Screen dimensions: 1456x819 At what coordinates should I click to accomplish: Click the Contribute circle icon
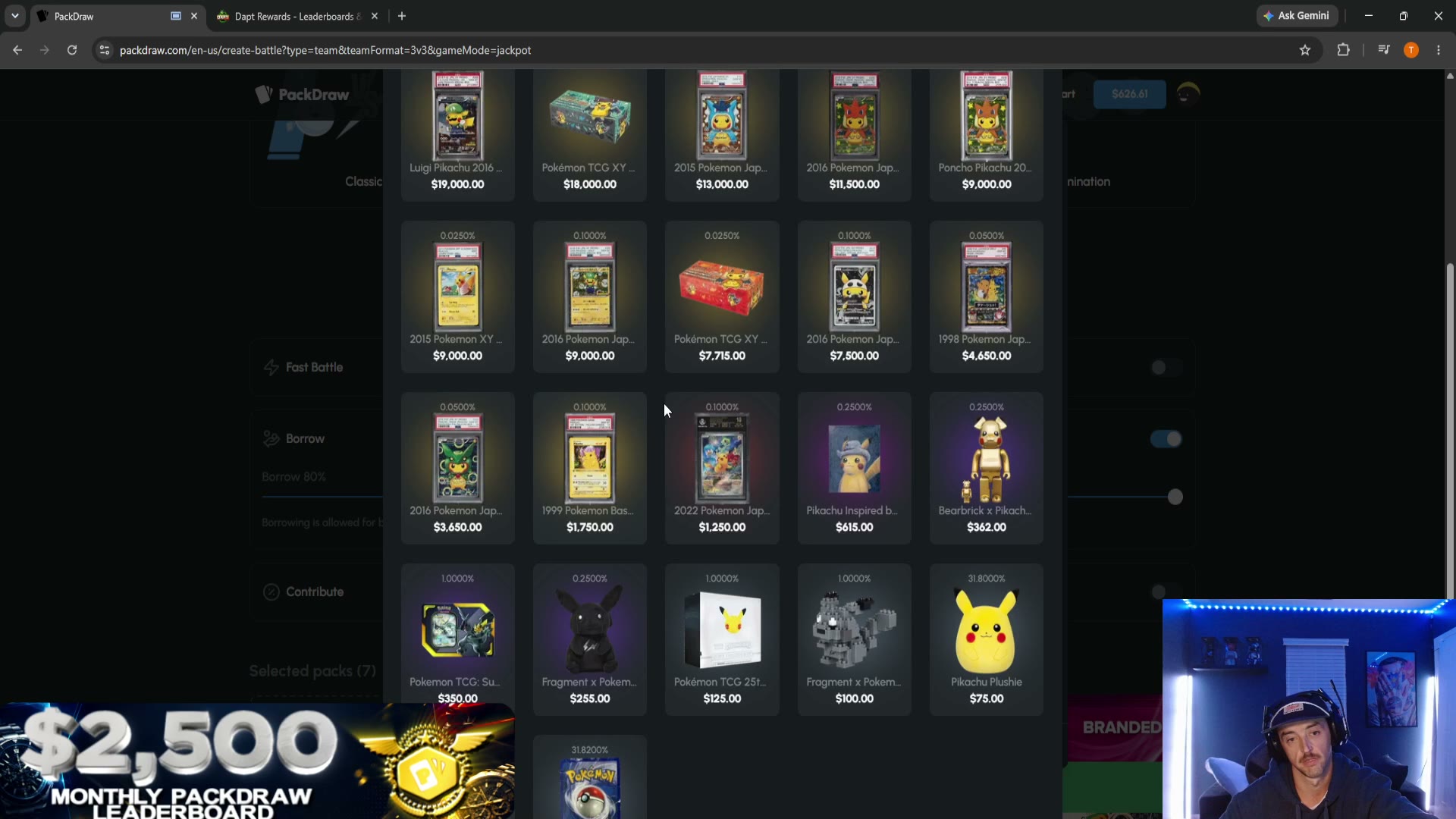click(271, 592)
